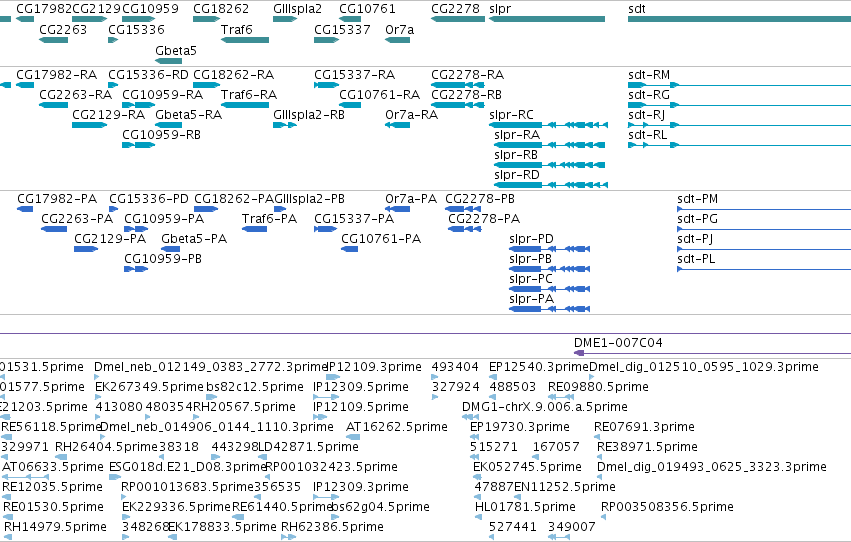The height and width of the screenshot is (542, 851).
Task: Click the CG10761 gene label
Action: pos(367,9)
